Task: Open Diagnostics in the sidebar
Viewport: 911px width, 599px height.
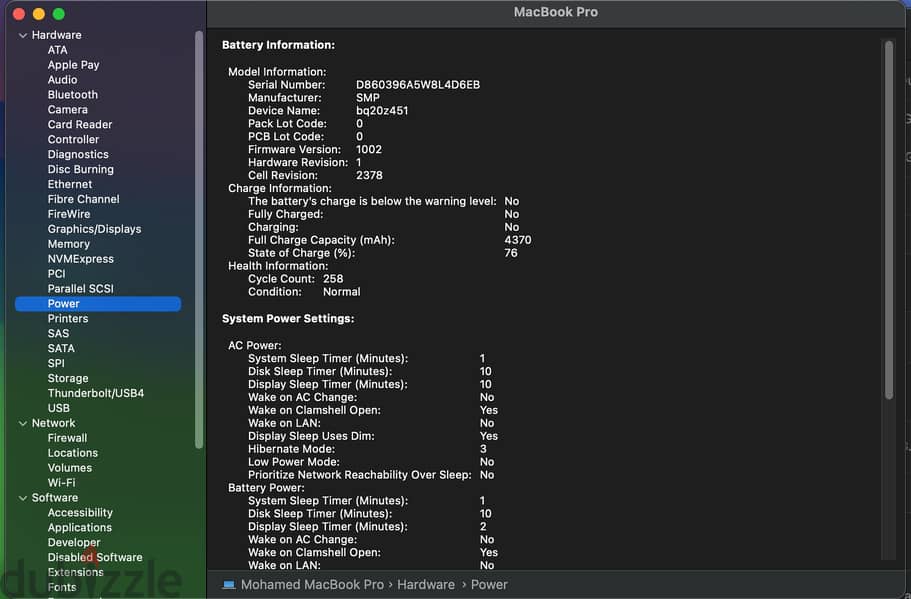Action: point(78,155)
